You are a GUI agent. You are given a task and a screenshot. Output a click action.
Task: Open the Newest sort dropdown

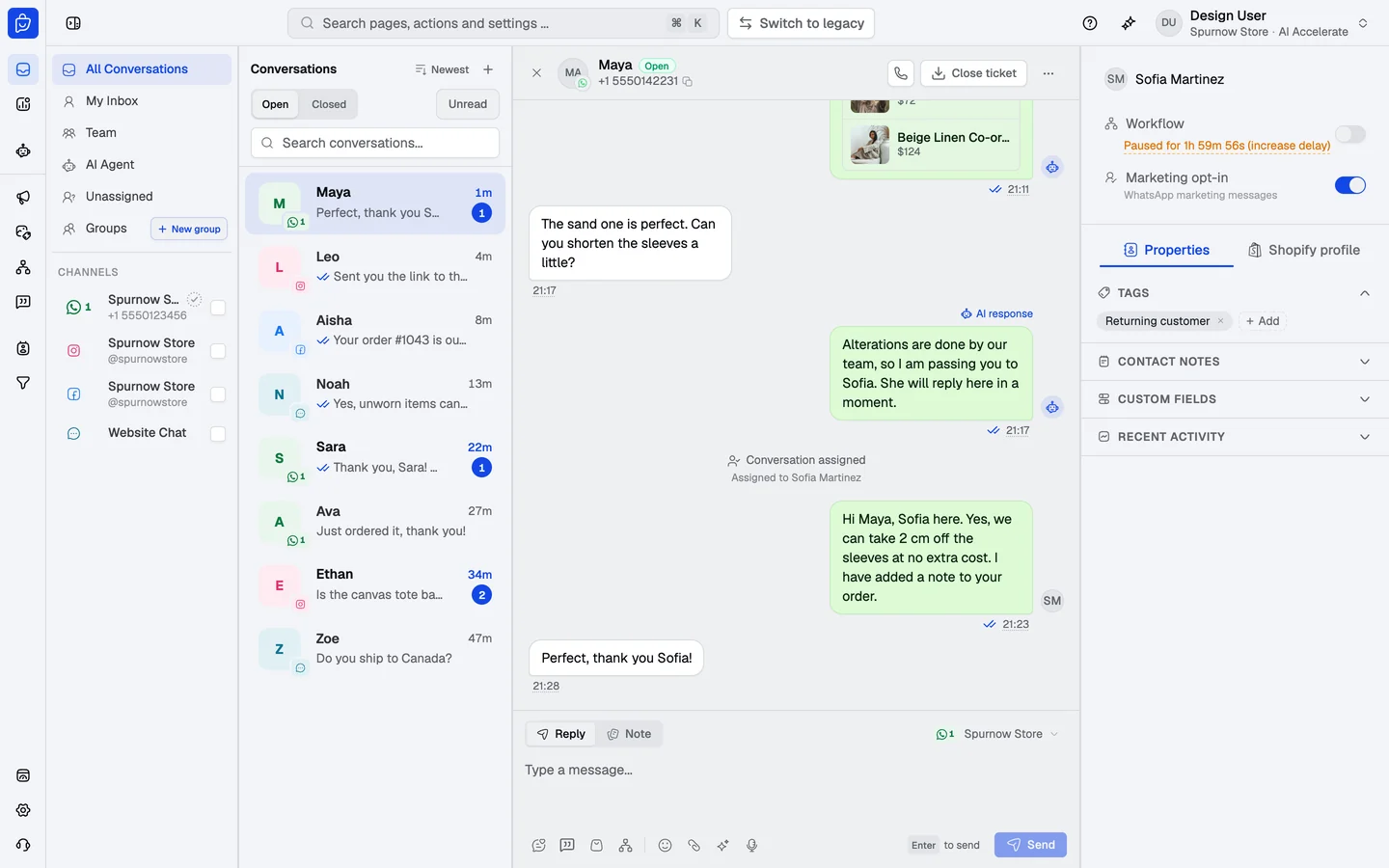pyautogui.click(x=442, y=69)
